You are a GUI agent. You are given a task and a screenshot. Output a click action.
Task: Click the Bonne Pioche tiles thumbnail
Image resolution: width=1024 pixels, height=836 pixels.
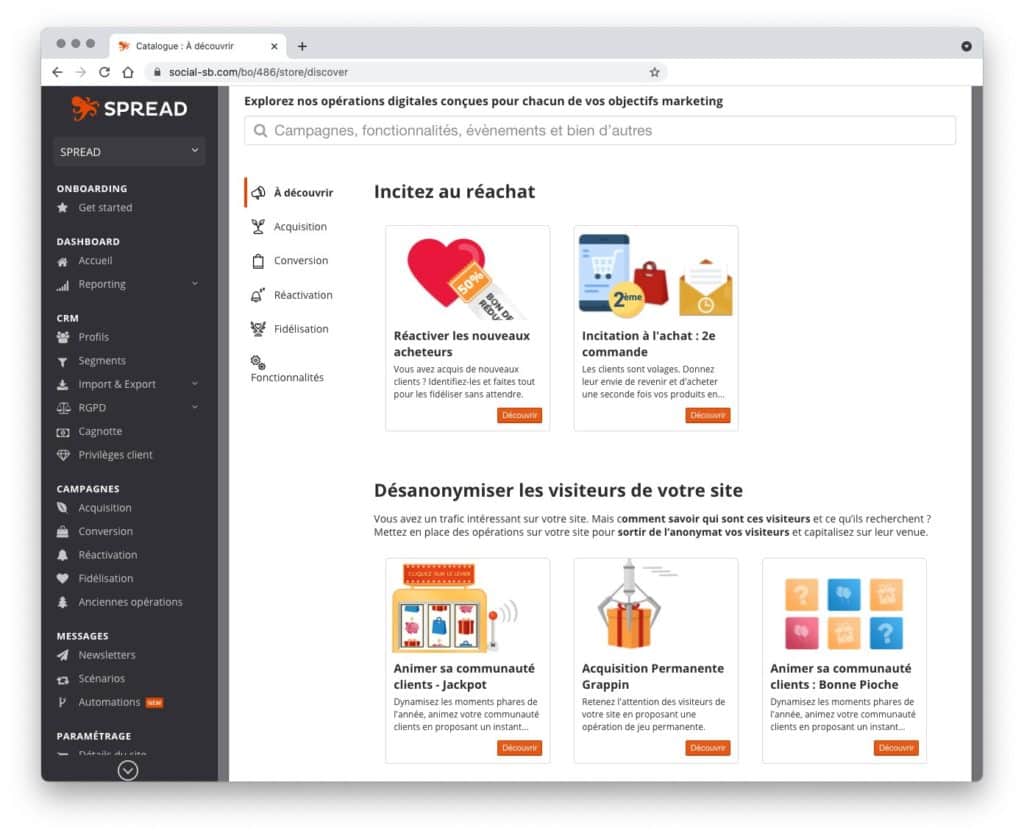844,614
